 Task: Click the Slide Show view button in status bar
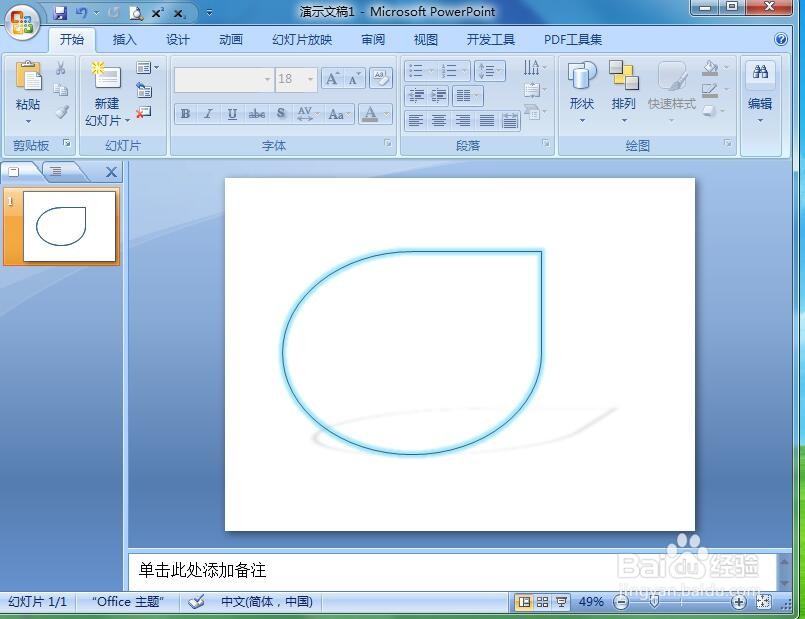coord(561,601)
